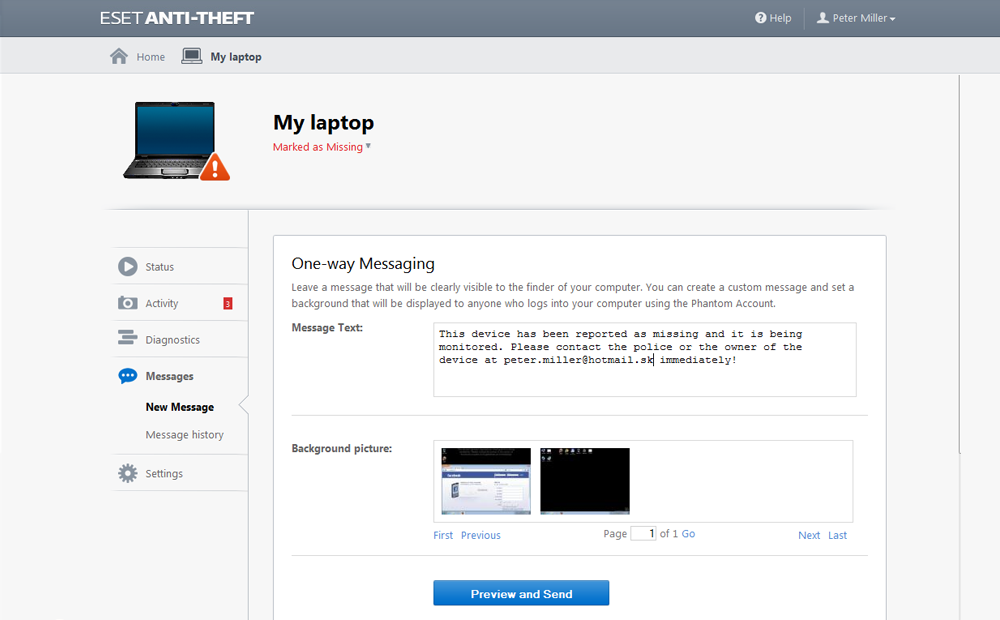Go to Last page of backgrounds
Image resolution: width=1000 pixels, height=620 pixels.
(x=837, y=535)
